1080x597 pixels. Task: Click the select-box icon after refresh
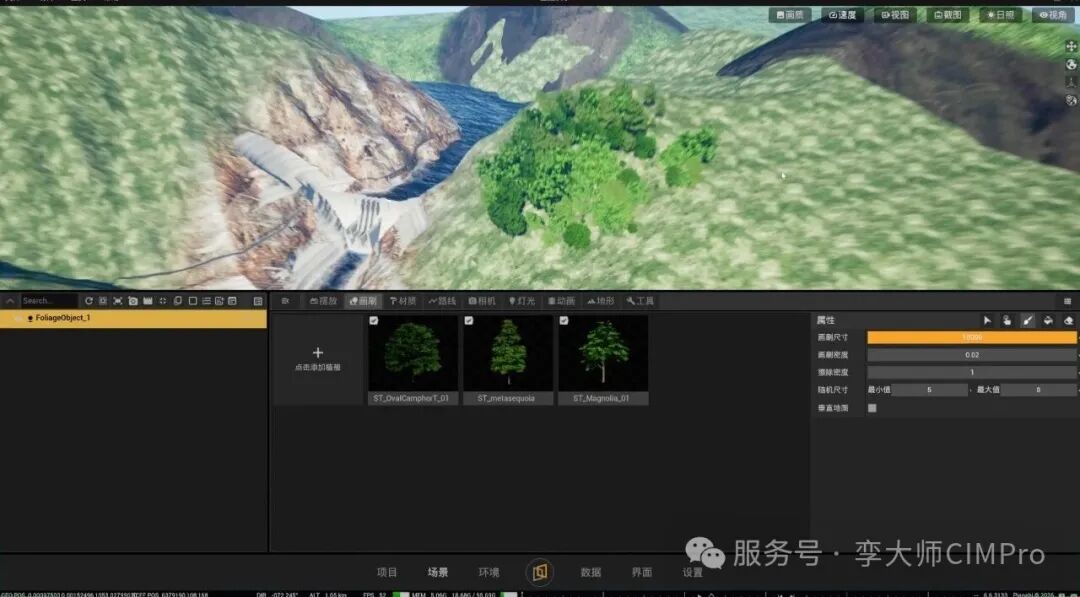click(x=103, y=301)
